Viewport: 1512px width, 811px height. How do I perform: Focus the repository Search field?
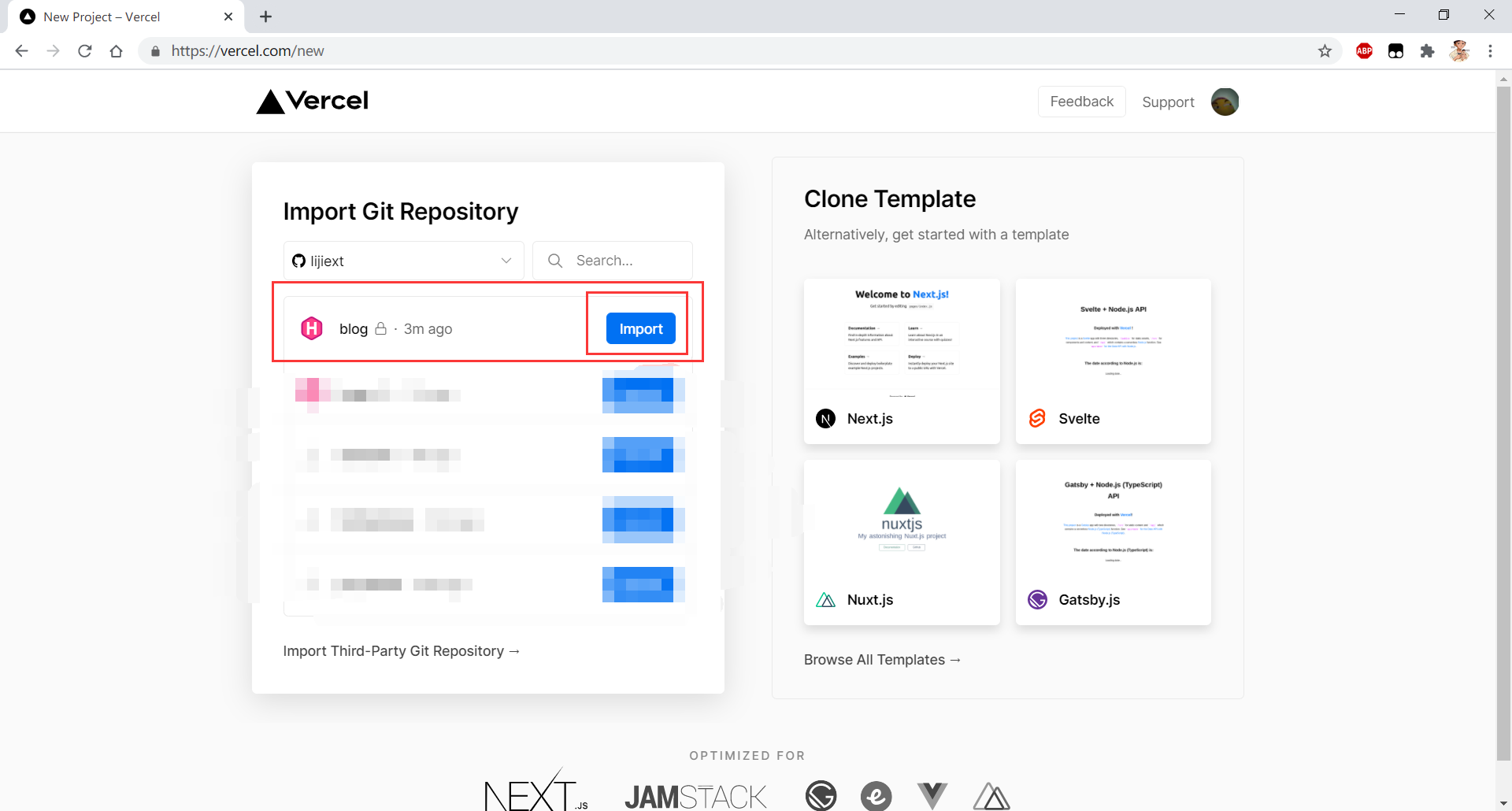[x=613, y=261]
